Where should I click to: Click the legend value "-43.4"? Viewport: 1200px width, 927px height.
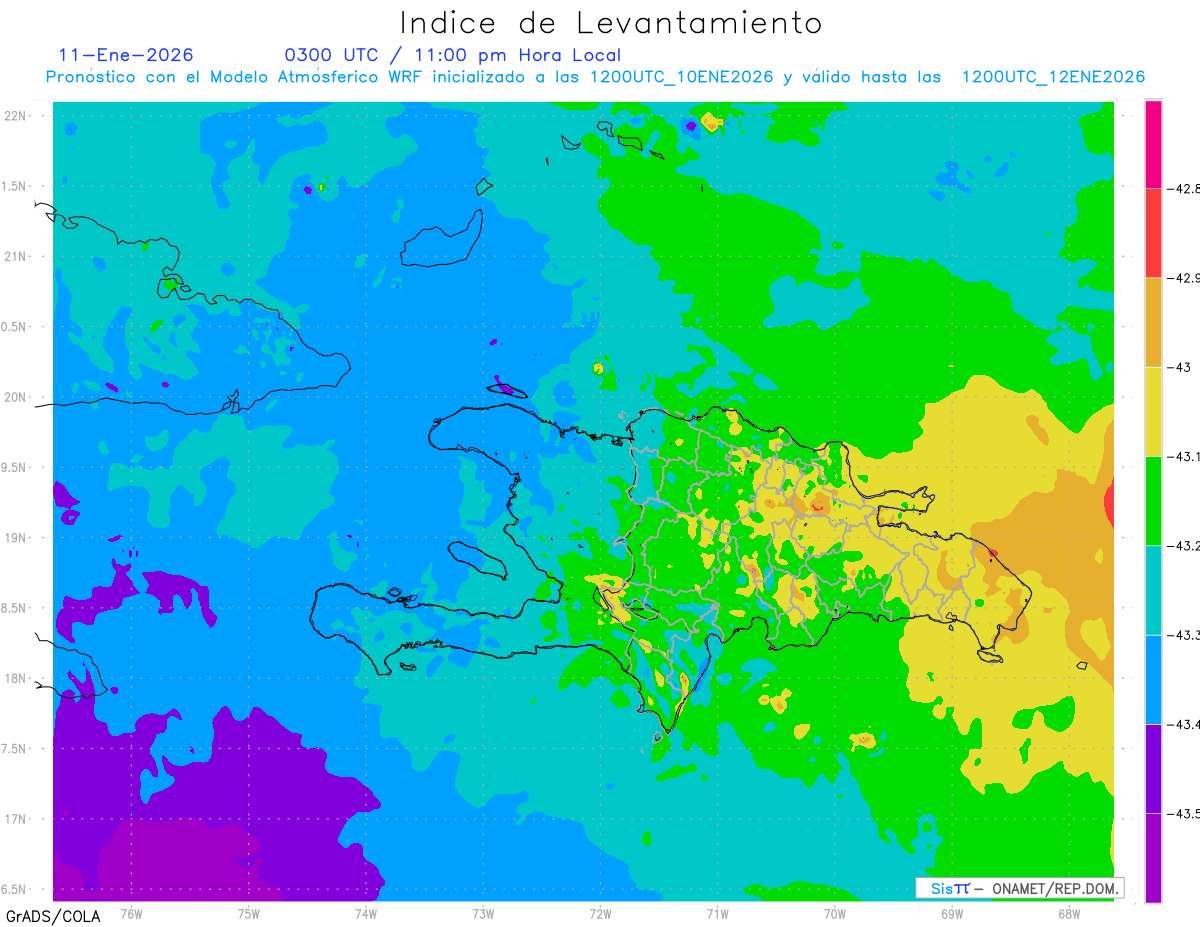1184,725
